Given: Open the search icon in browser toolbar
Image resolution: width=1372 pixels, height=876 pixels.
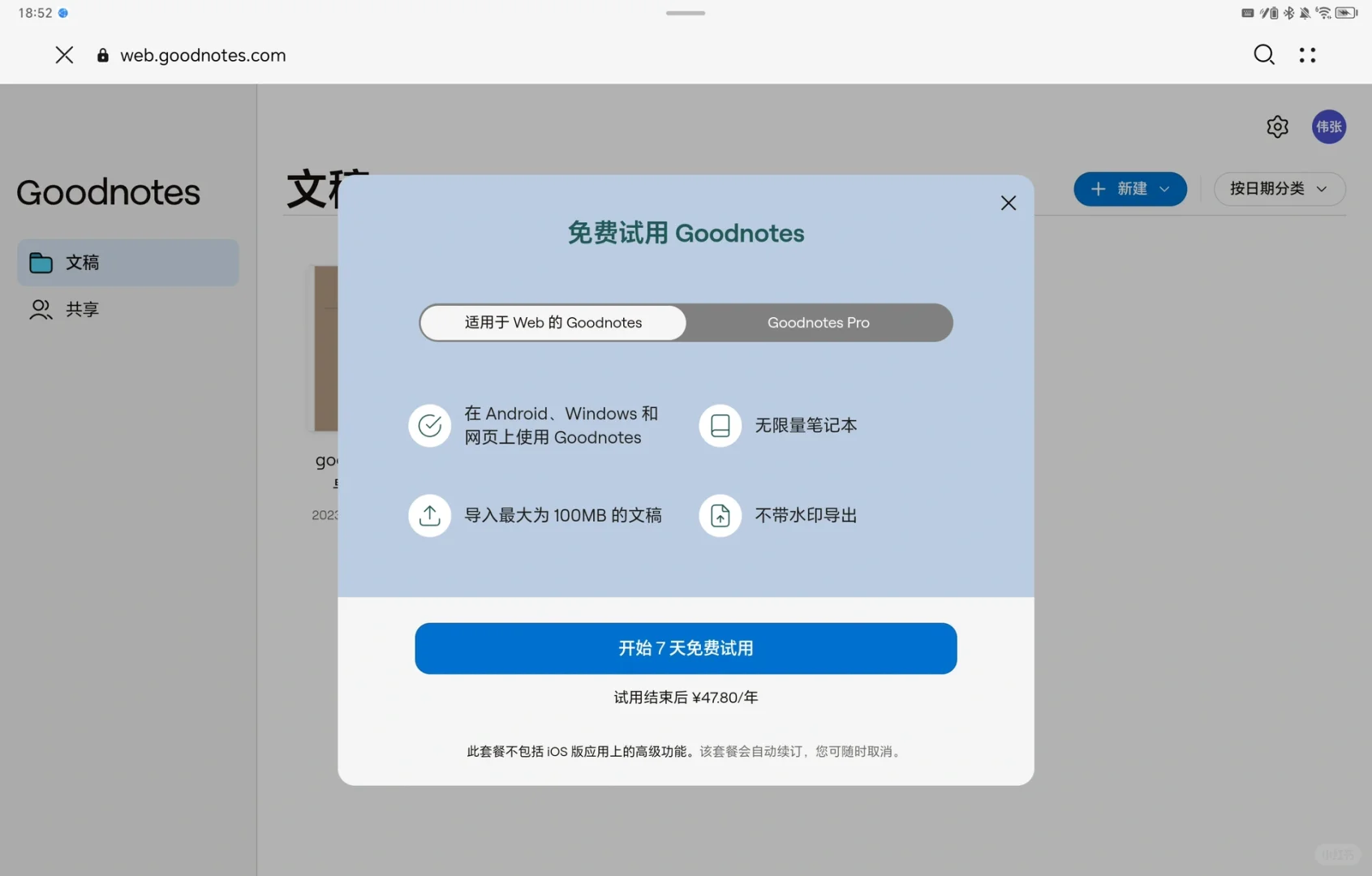Looking at the screenshot, I should 1264,54.
